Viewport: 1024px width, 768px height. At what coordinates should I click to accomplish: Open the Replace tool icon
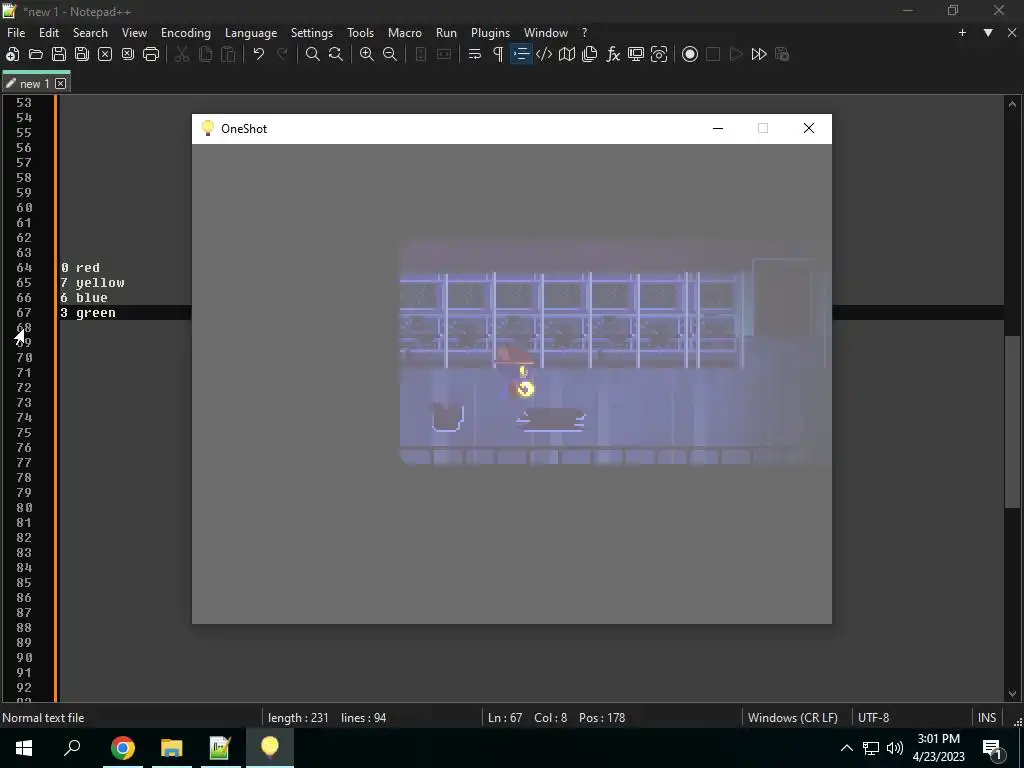pos(336,54)
